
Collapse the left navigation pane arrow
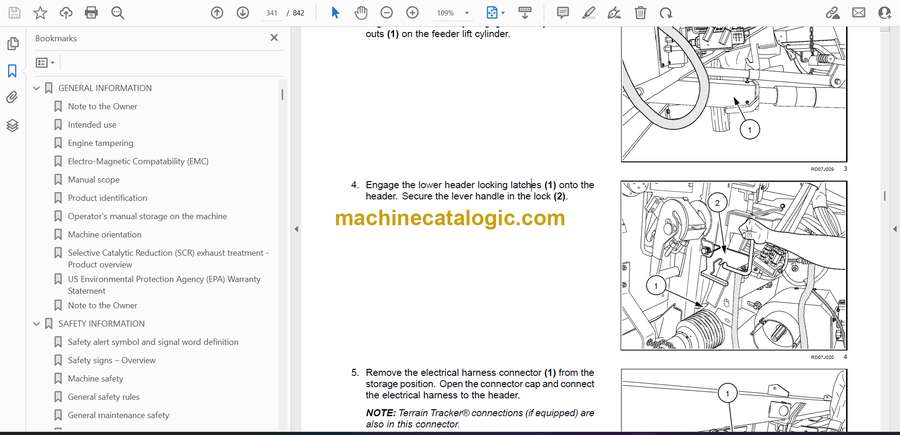(296, 229)
